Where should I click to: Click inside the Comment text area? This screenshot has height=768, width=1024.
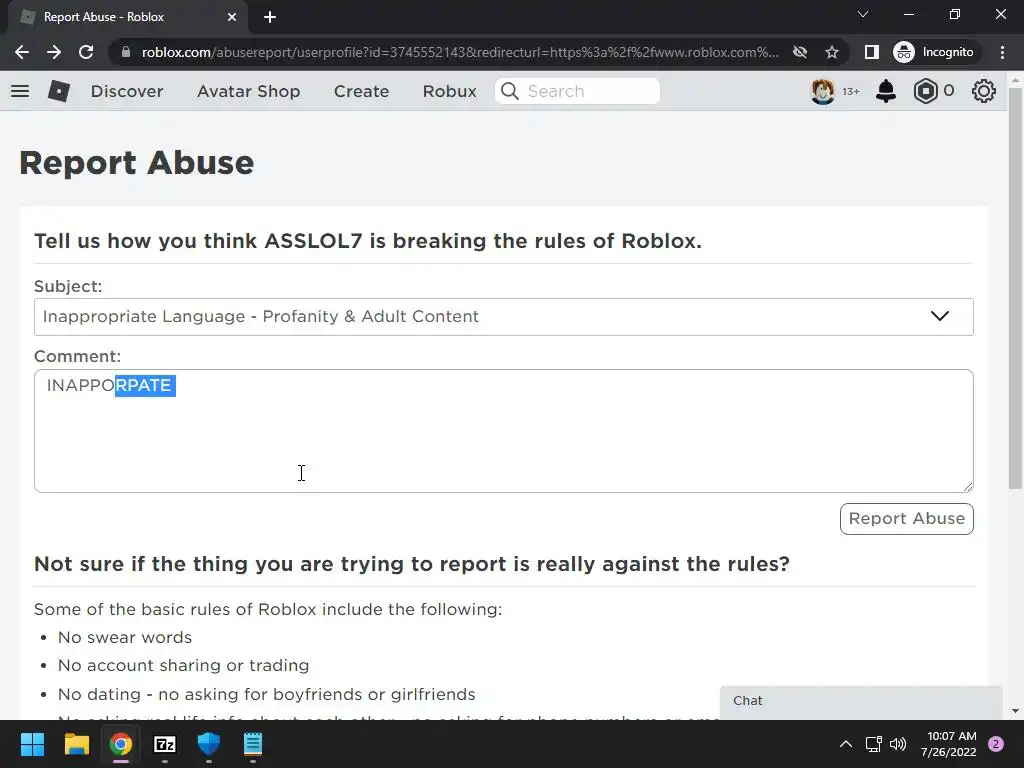click(x=504, y=431)
